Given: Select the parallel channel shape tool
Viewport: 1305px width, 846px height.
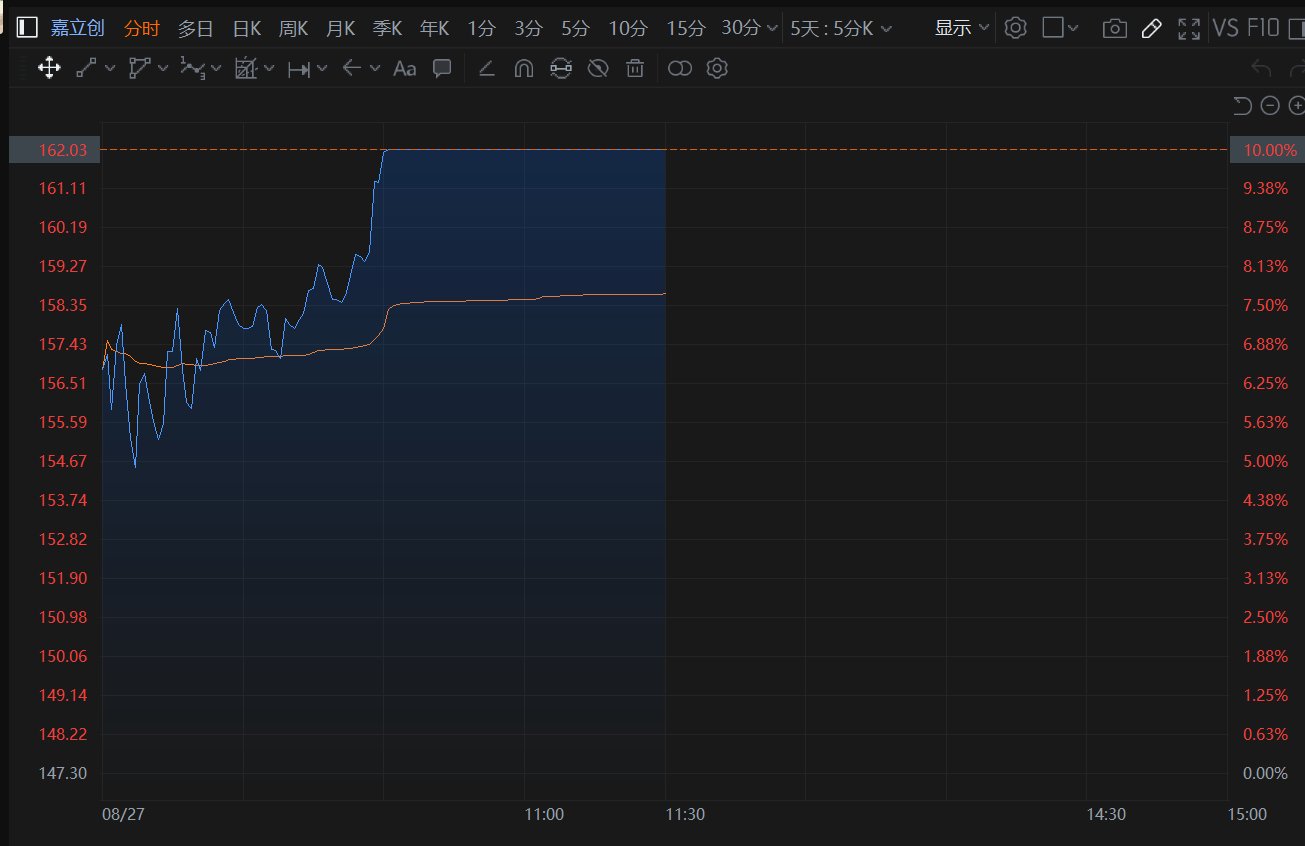Looking at the screenshot, I should coord(139,69).
